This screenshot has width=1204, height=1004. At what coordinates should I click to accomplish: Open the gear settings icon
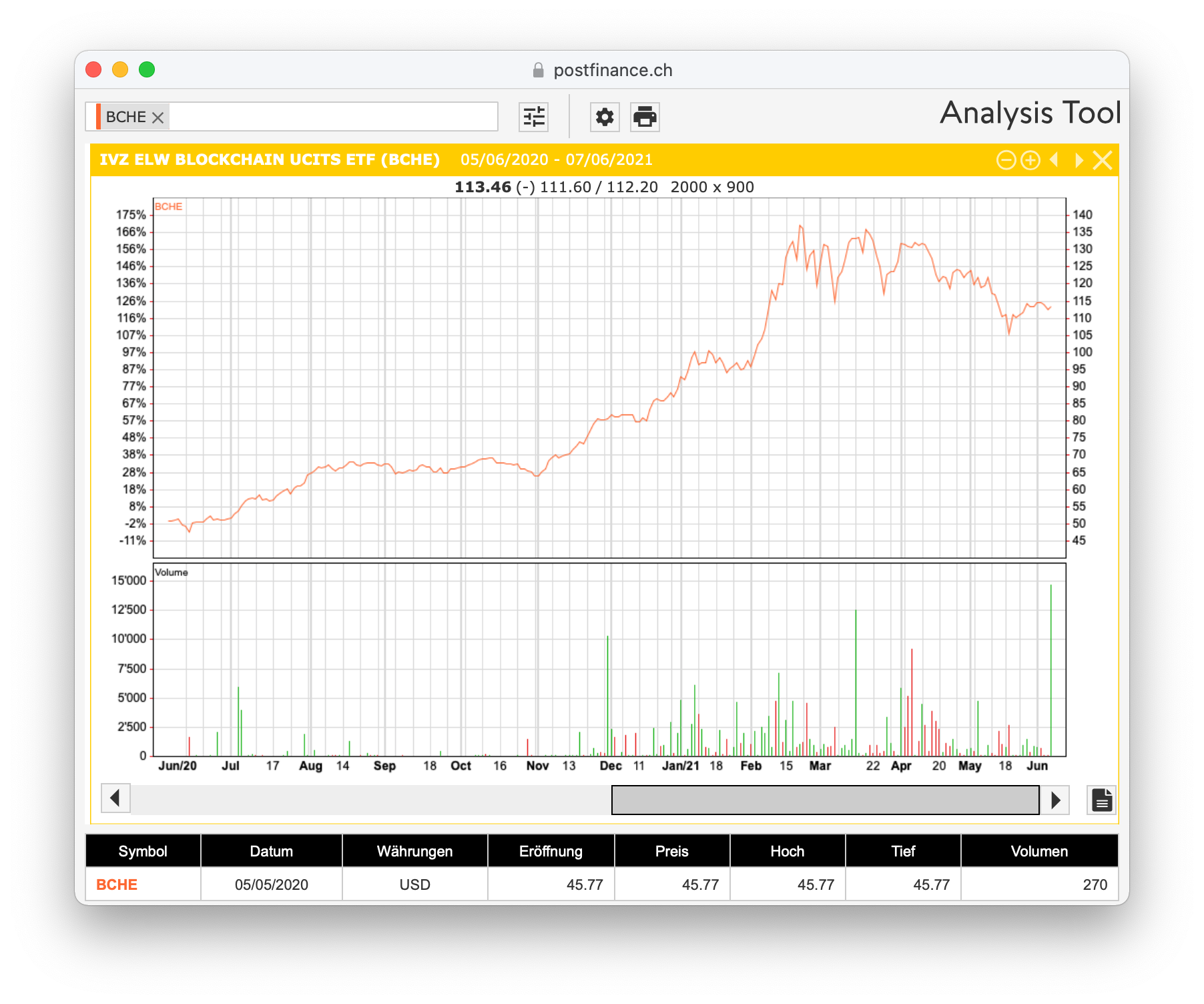pyautogui.click(x=605, y=117)
